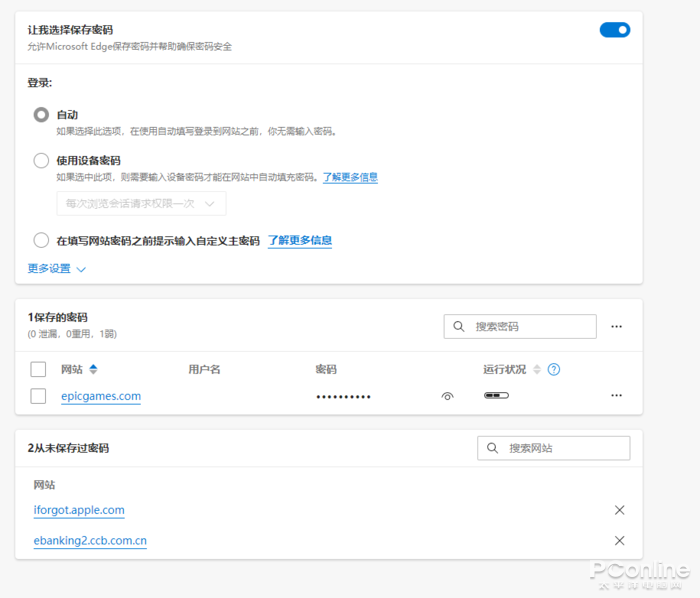This screenshot has width=700, height=598.
Task: Open the permission frequency dropdown
Action: click(x=141, y=203)
